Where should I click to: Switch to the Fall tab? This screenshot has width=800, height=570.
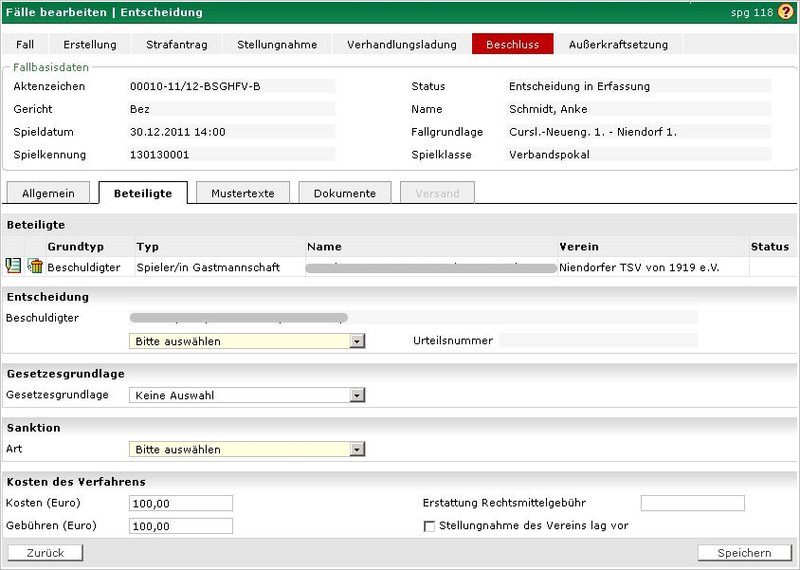tap(25, 44)
